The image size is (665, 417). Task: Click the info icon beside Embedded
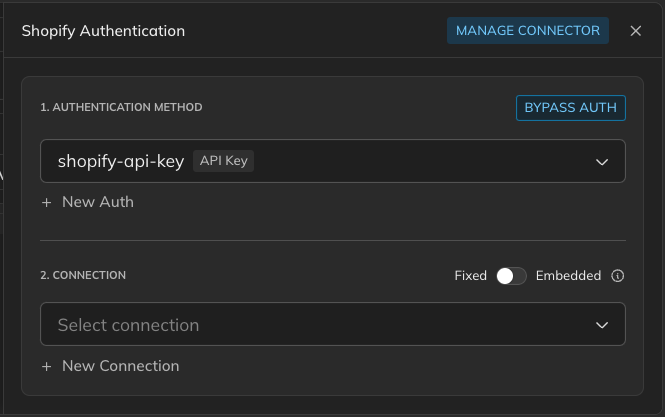(618, 276)
